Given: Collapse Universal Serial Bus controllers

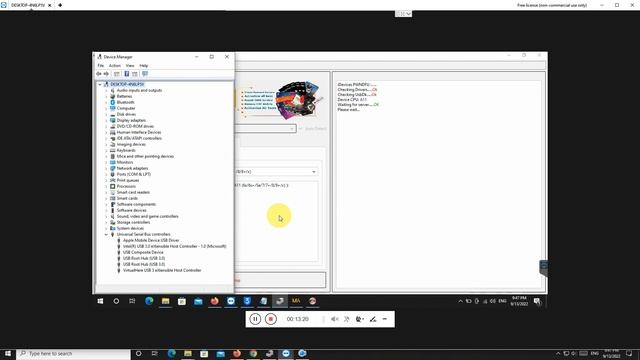Looking at the screenshot, I should (x=106, y=234).
